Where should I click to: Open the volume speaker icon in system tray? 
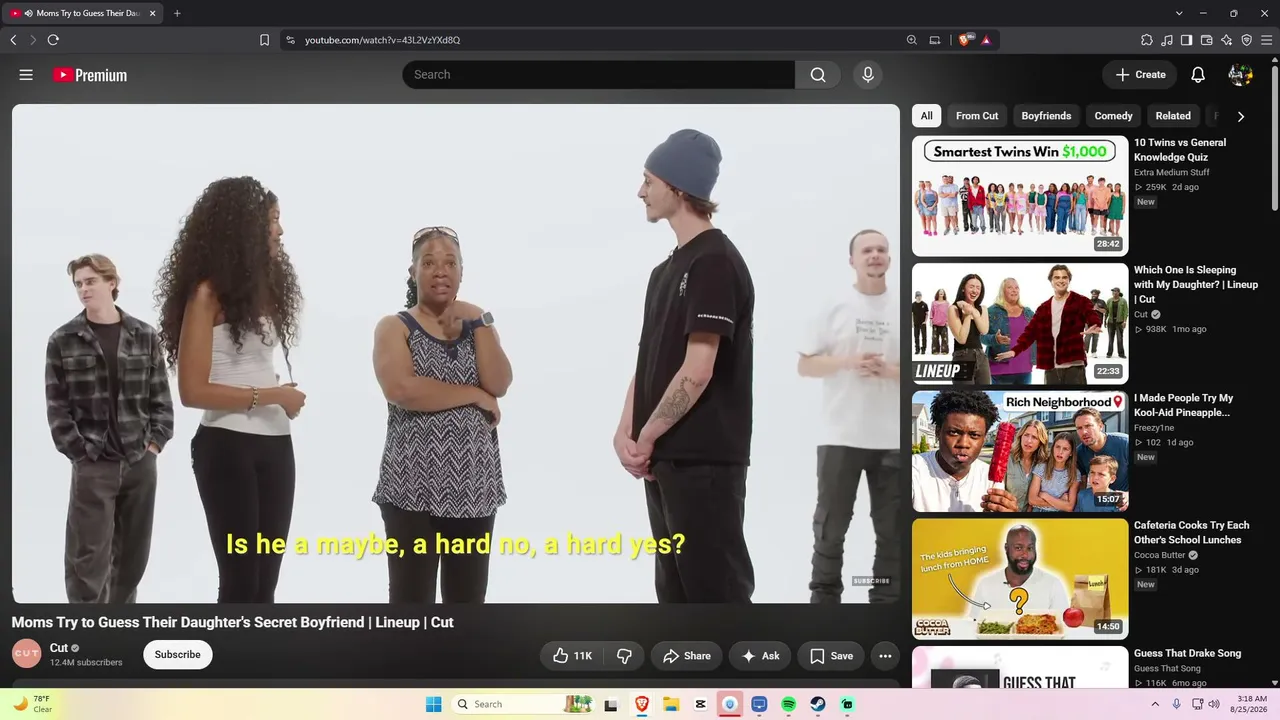[x=1214, y=704]
